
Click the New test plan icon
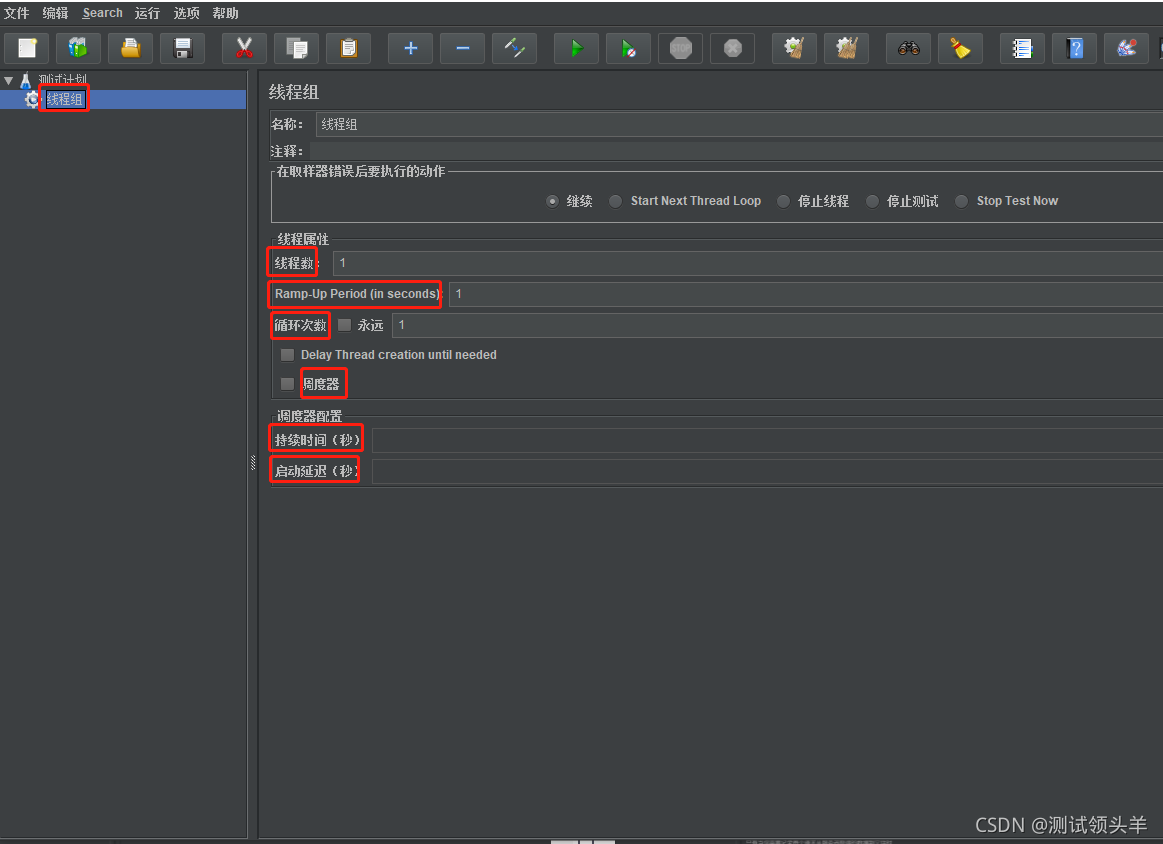pos(27,48)
